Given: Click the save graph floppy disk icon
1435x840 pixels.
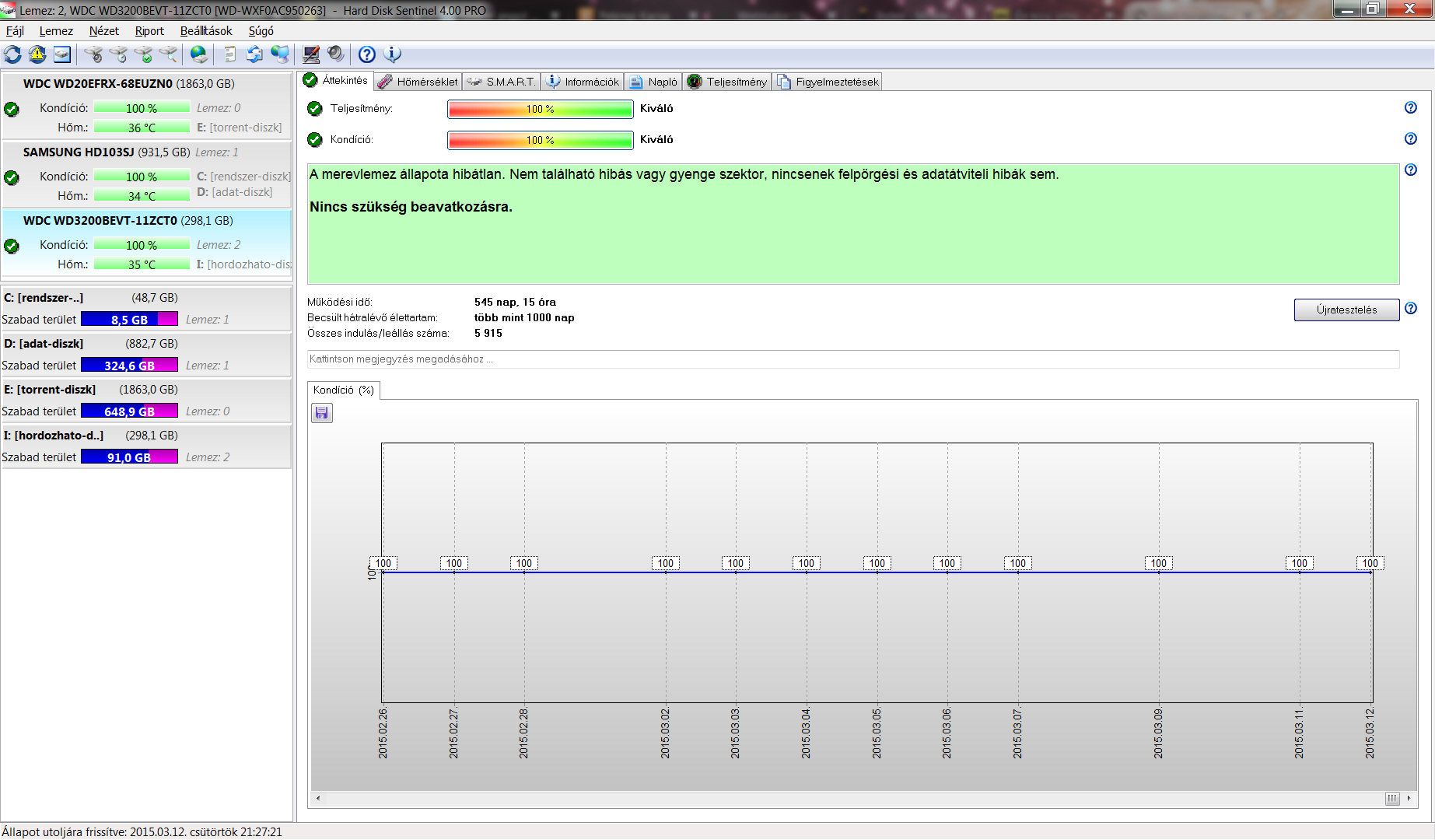Looking at the screenshot, I should [322, 413].
